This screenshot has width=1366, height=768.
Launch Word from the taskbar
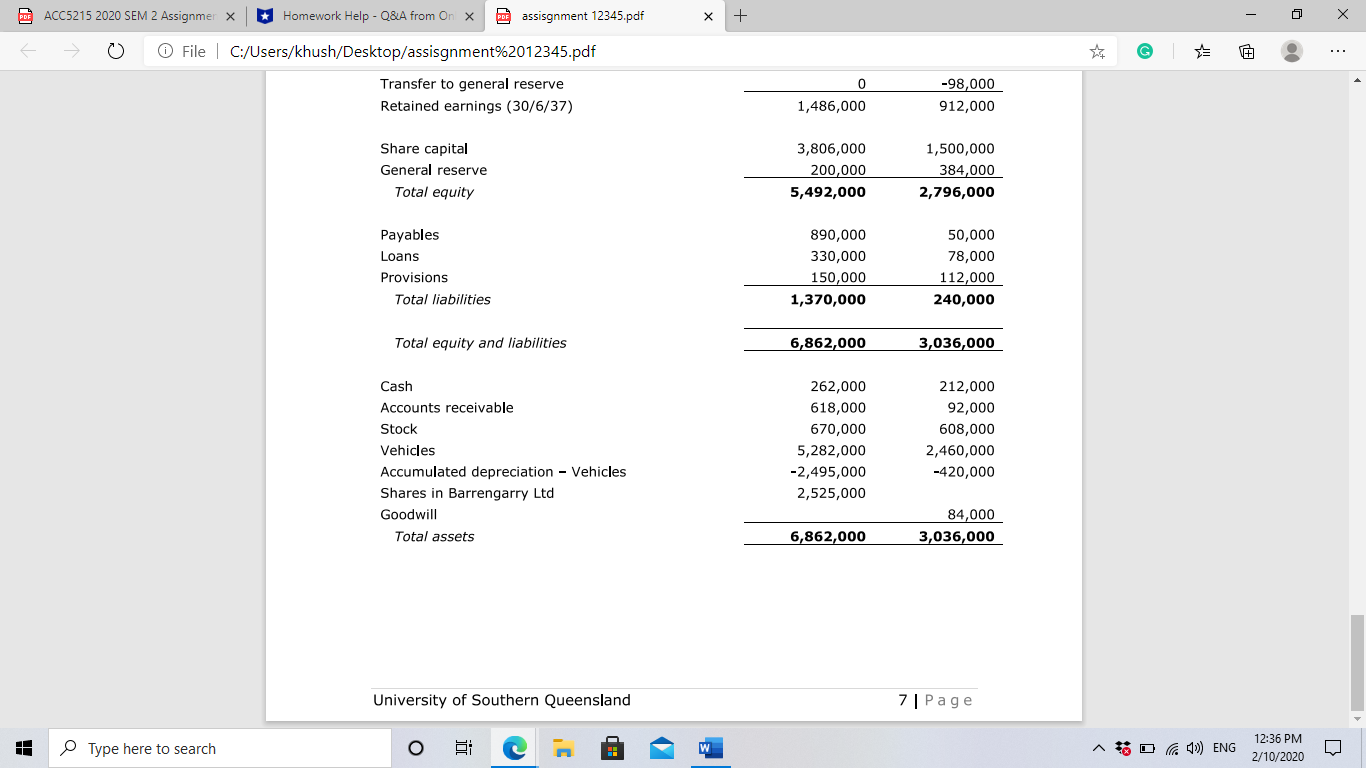tap(710, 747)
